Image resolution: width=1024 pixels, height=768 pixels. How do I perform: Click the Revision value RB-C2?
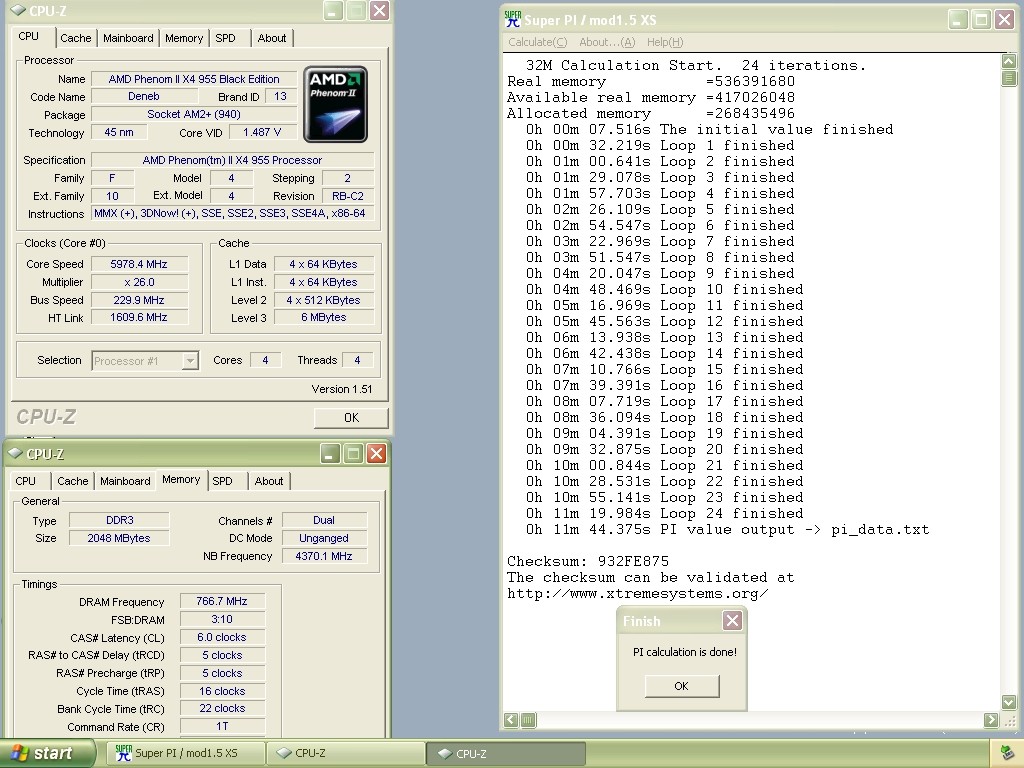347,196
